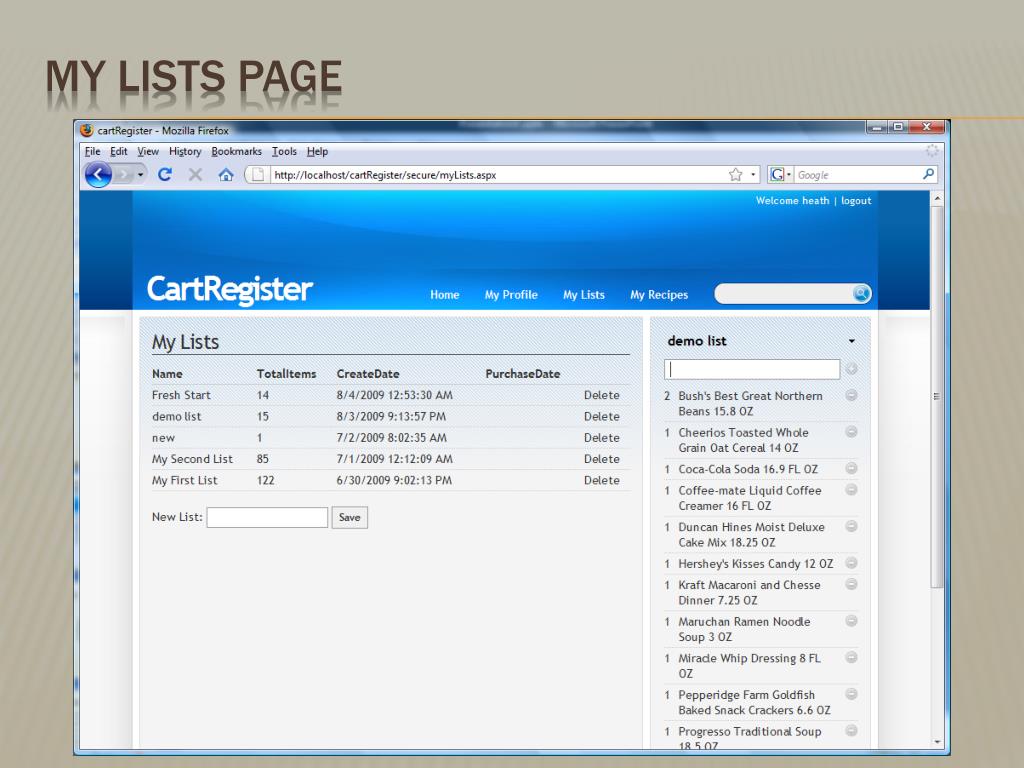
Task: Click the TotalItems column header
Action: pyautogui.click(x=286, y=374)
